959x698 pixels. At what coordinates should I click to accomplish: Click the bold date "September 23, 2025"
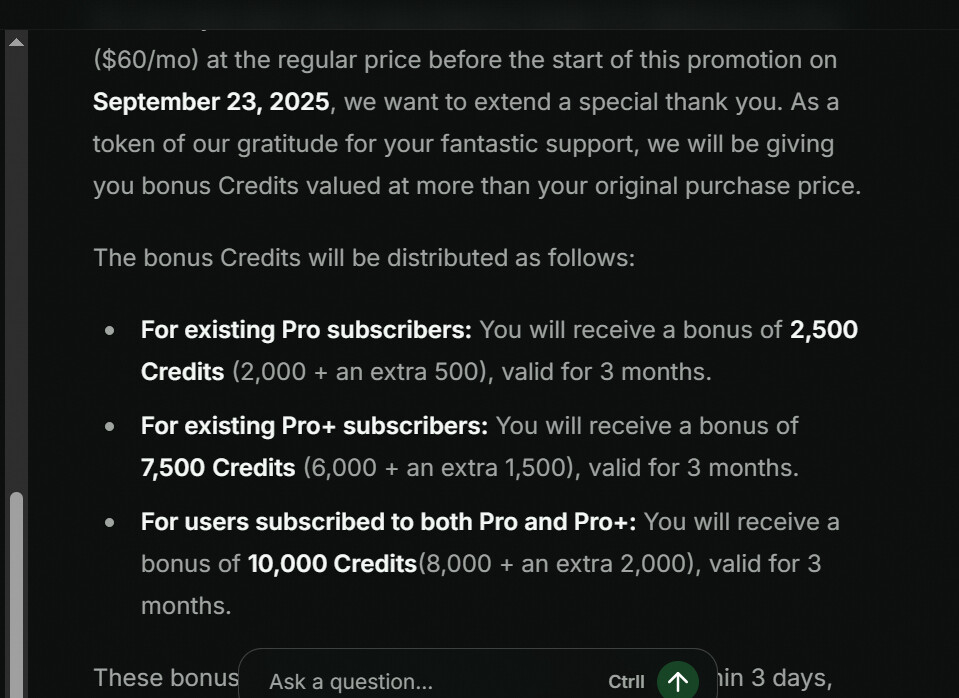(211, 102)
